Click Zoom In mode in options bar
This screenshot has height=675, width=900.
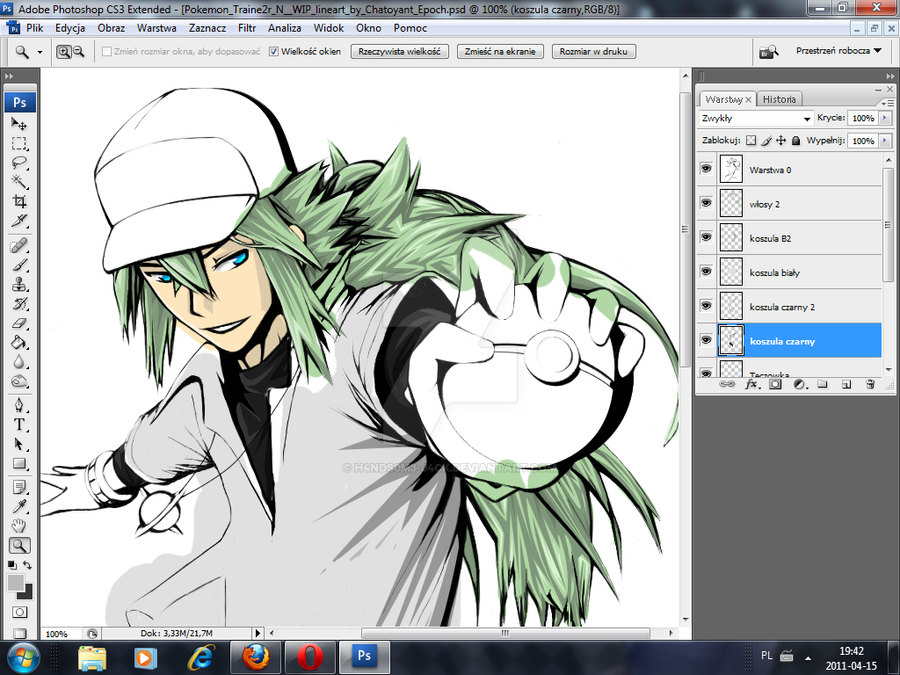pos(64,52)
